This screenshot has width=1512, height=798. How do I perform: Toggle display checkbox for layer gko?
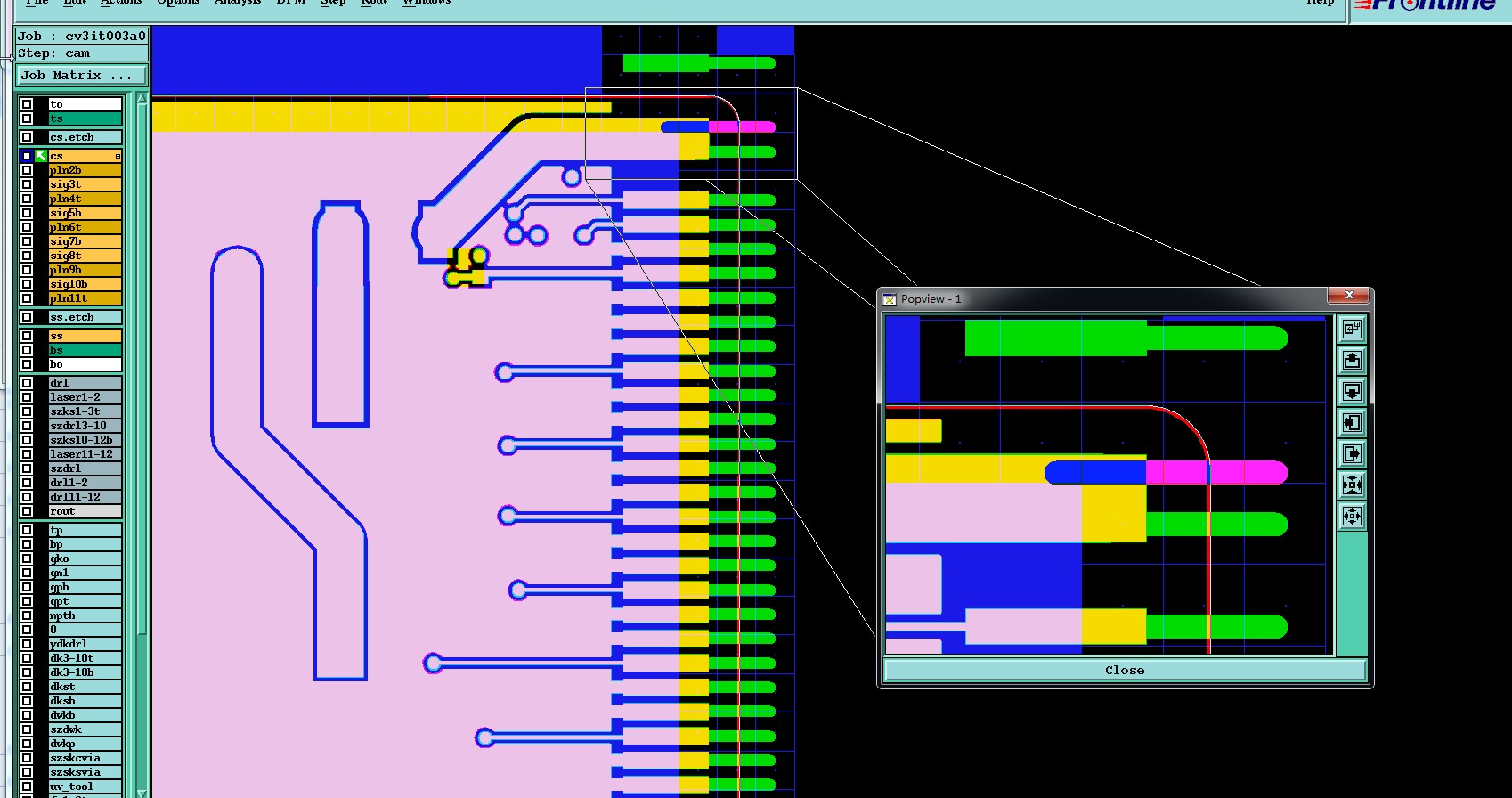(27, 558)
